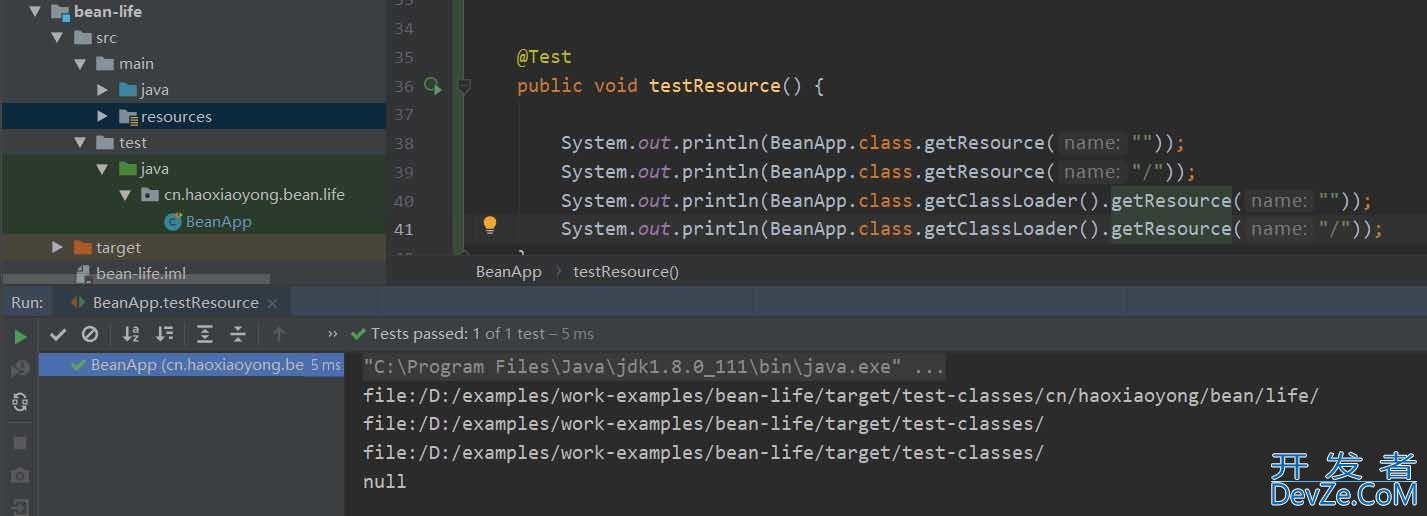Click the @Test annotation
The width and height of the screenshot is (1427, 516).
(544, 57)
